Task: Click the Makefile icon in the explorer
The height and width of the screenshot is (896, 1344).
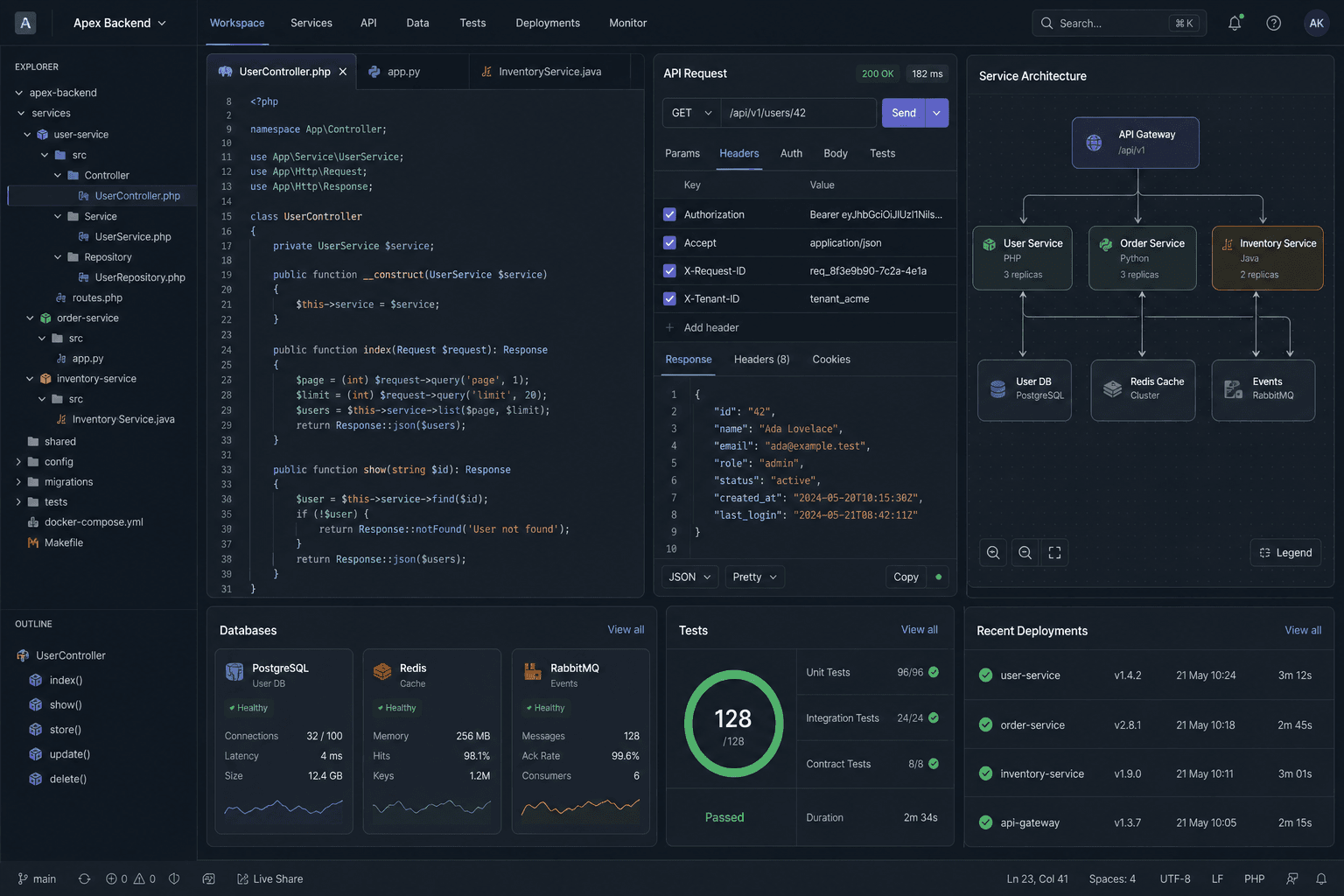Action: point(33,542)
